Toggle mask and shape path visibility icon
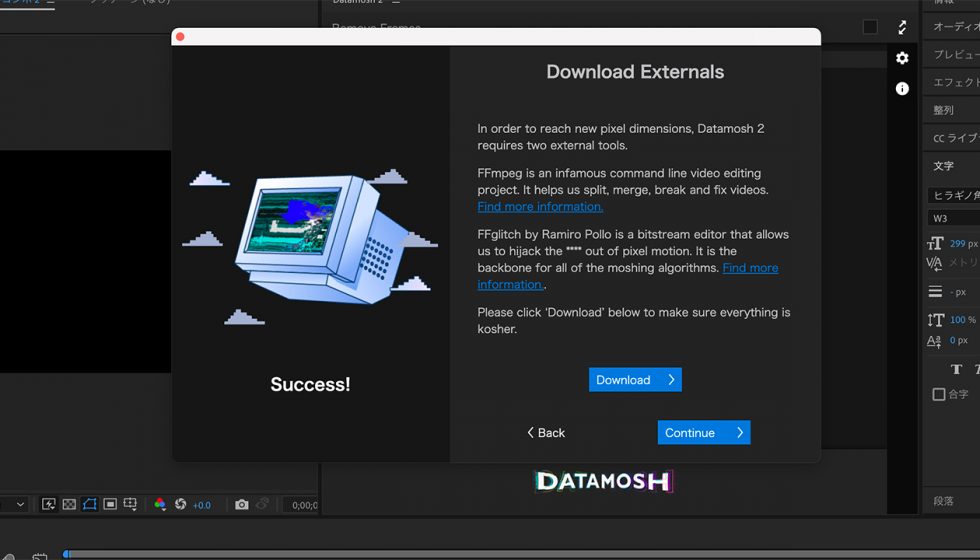The image size is (980, 560). pyautogui.click(x=89, y=504)
